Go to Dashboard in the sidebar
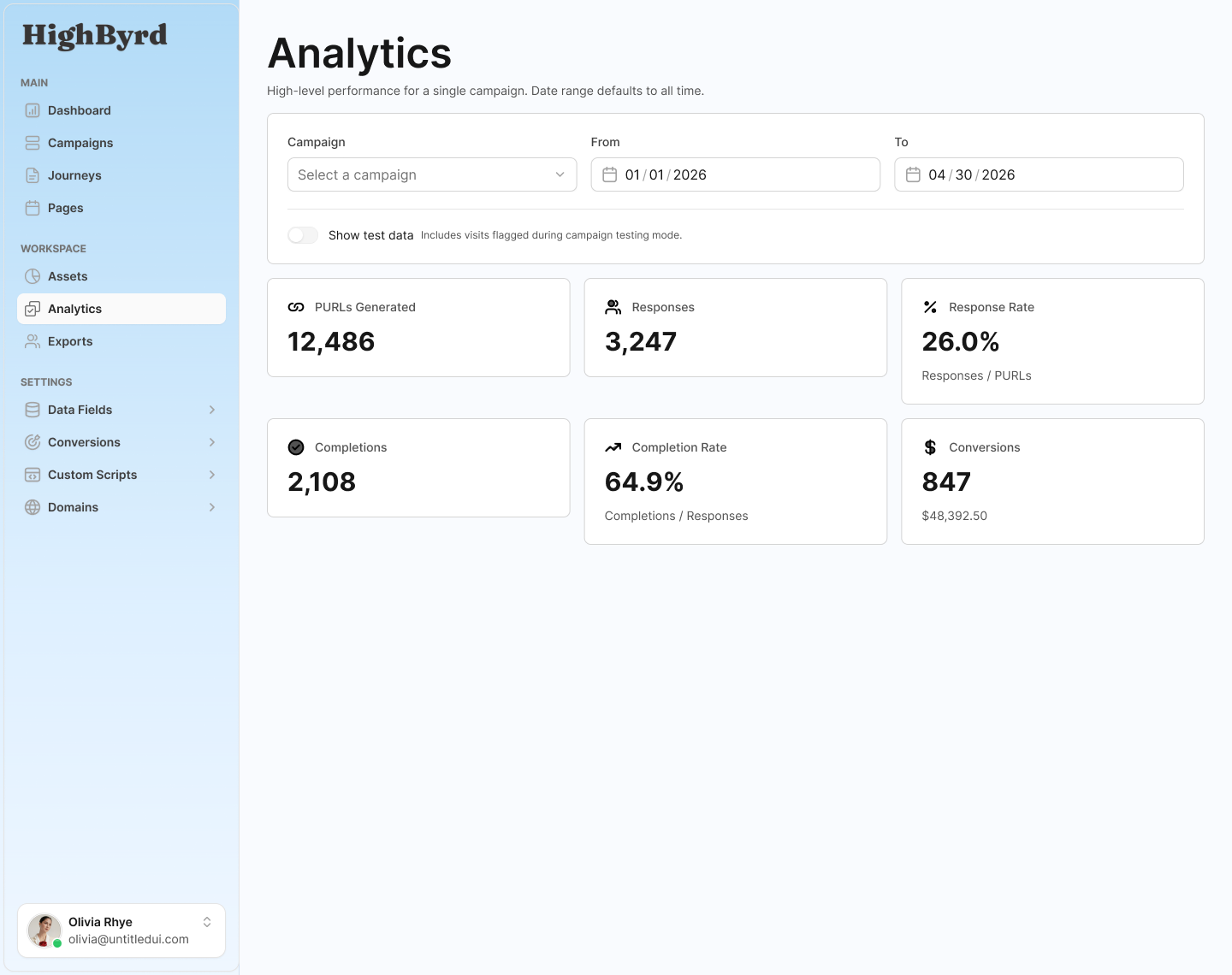The image size is (1232, 975). (x=121, y=110)
